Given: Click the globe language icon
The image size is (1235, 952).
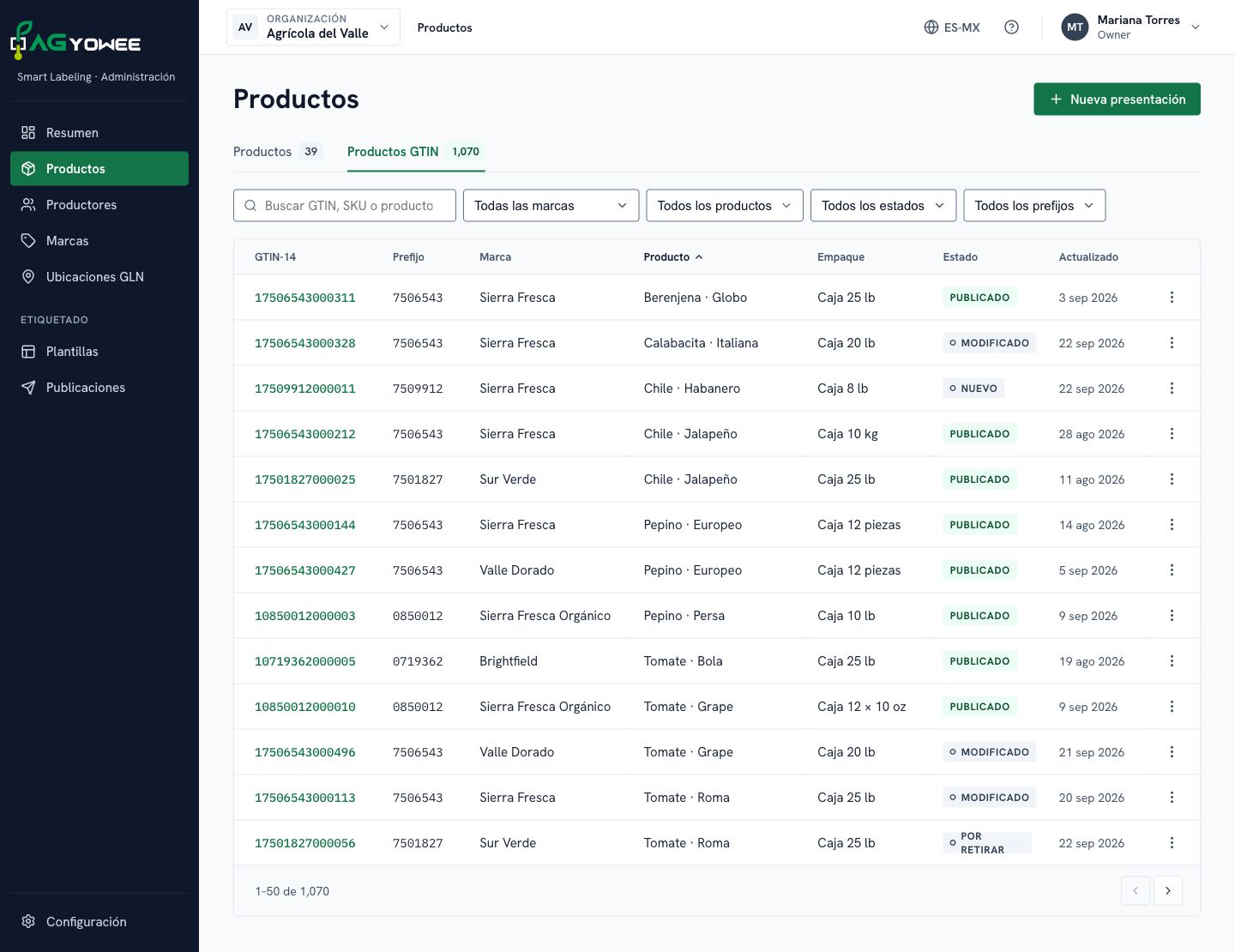Looking at the screenshot, I should [931, 27].
